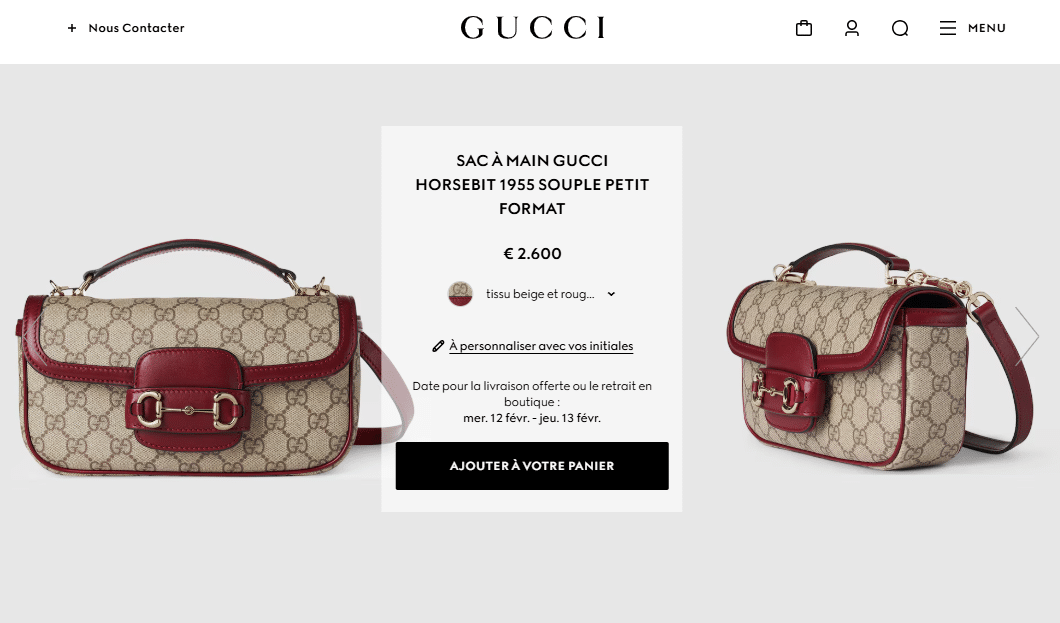Screen dimensions: 1060x623
Task: Open Nous Contacter panel
Action: pyautogui.click(x=136, y=28)
